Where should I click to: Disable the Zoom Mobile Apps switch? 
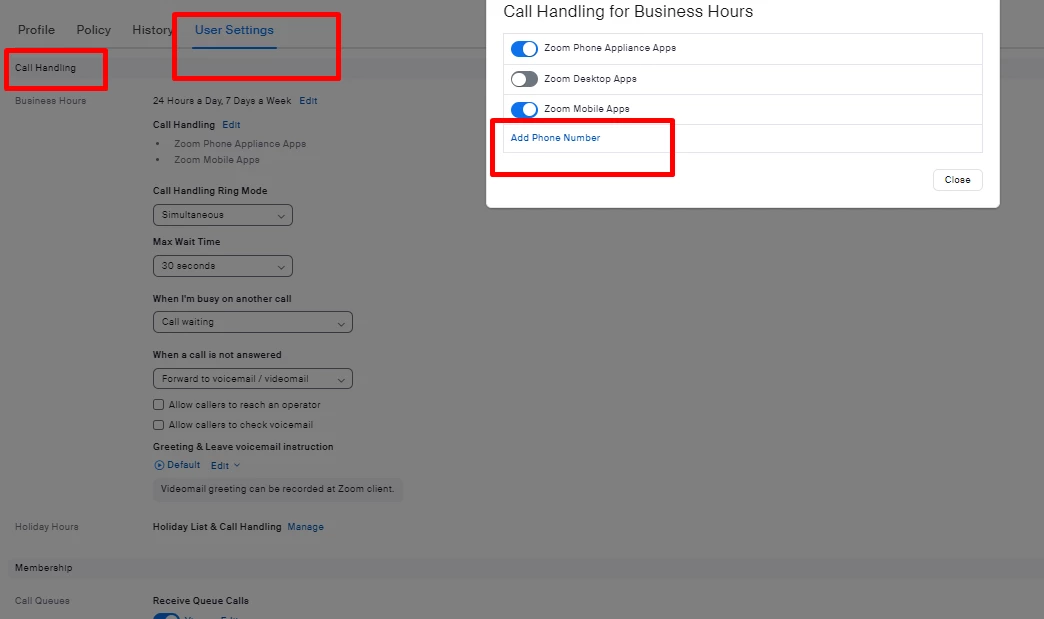pyautogui.click(x=524, y=109)
